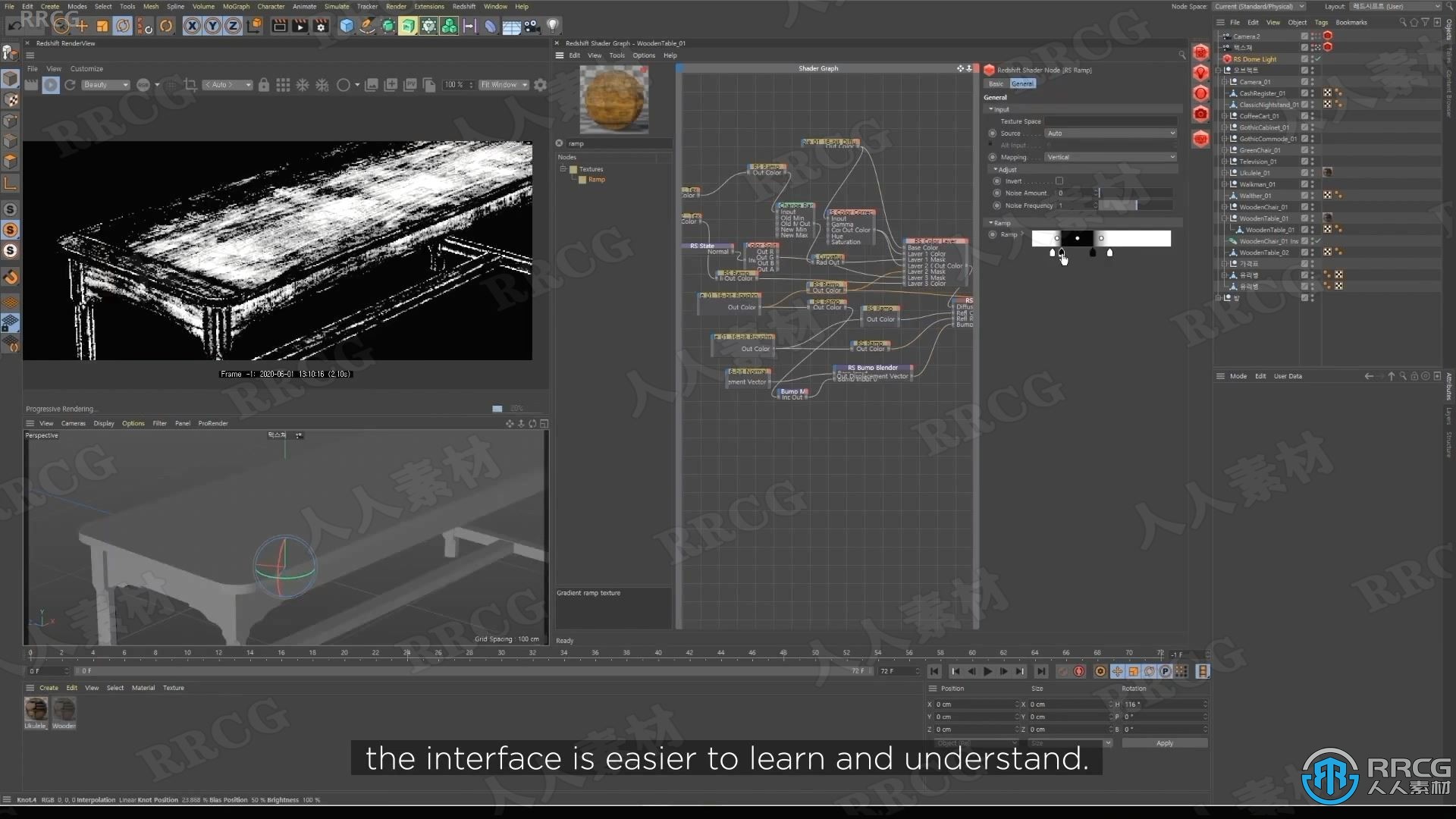The image size is (1456, 819).
Task: Select Ramp node in Nodes tree
Action: click(x=596, y=180)
